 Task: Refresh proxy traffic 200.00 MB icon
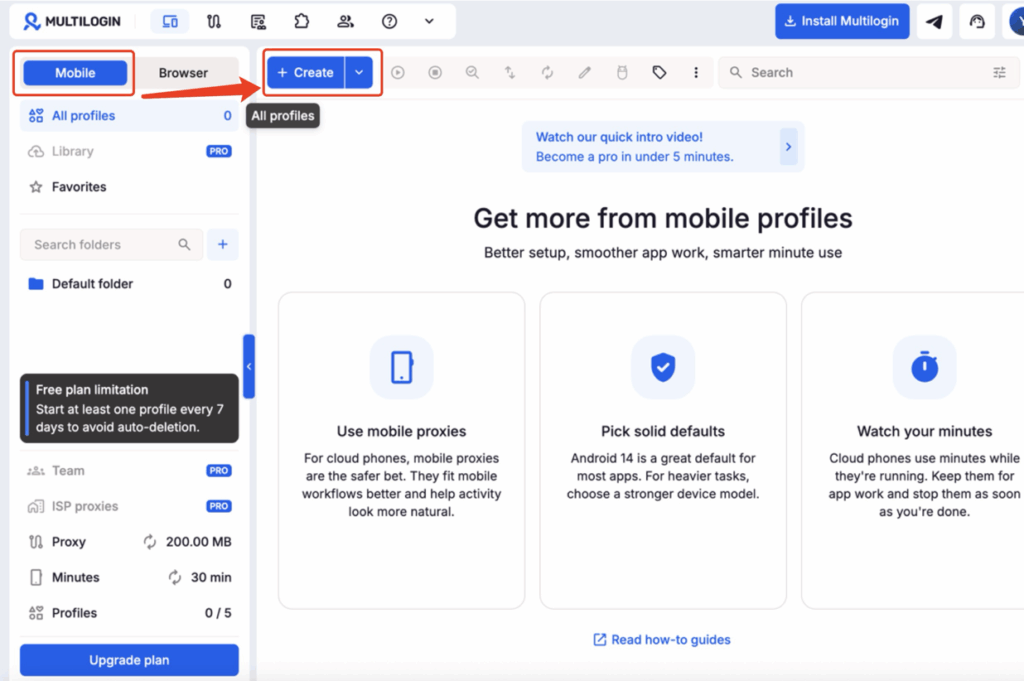(x=150, y=542)
